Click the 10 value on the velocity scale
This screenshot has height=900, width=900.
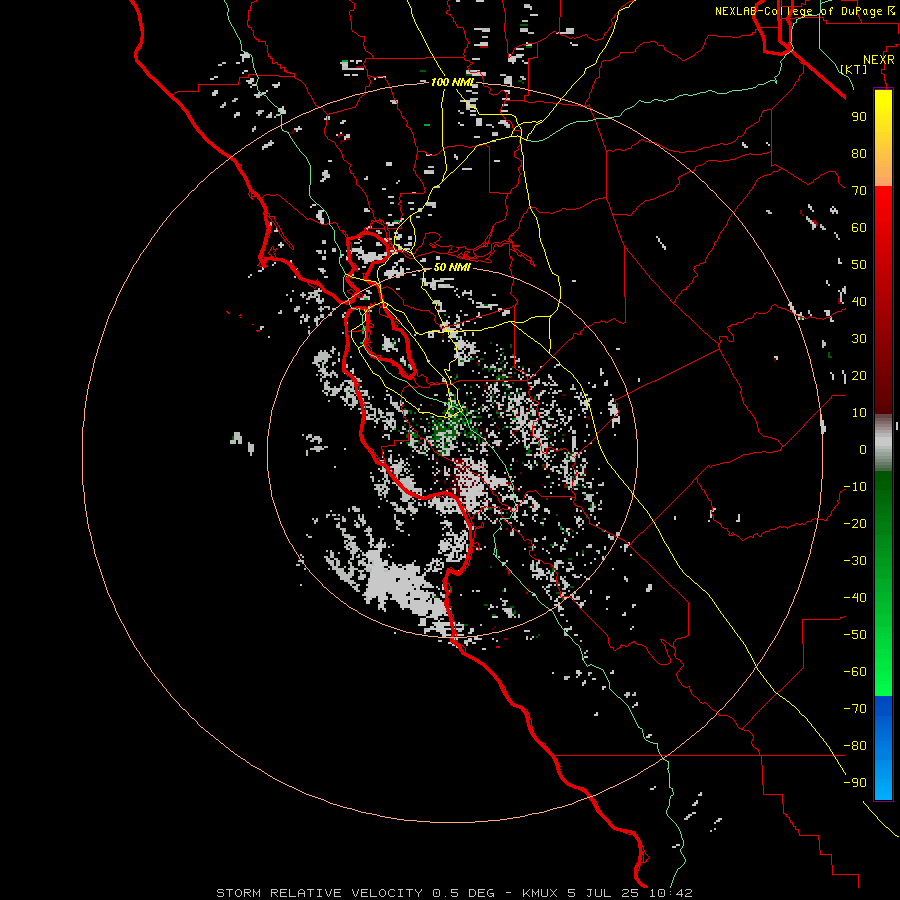click(x=859, y=413)
